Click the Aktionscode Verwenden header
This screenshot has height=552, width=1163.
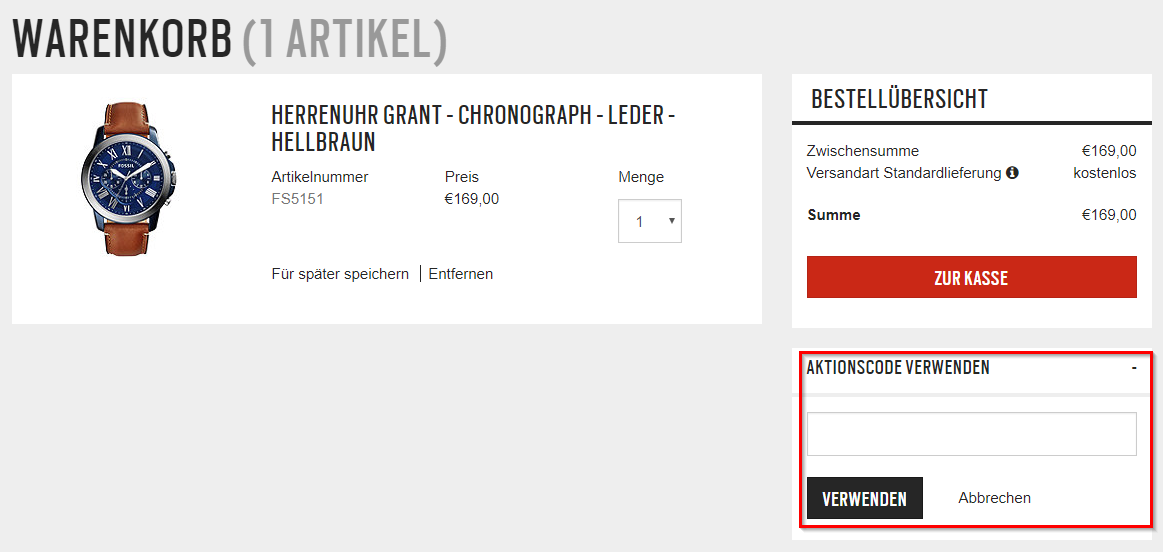897,367
